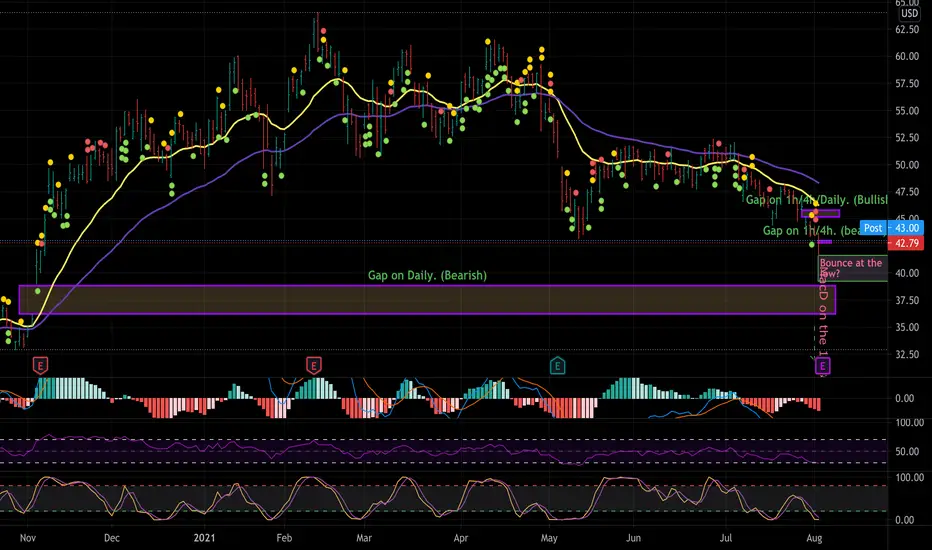Viewport: 932px width, 550px height.
Task: Select the stochastic oscillator pane at bottom
Action: pyautogui.click(x=444, y=498)
